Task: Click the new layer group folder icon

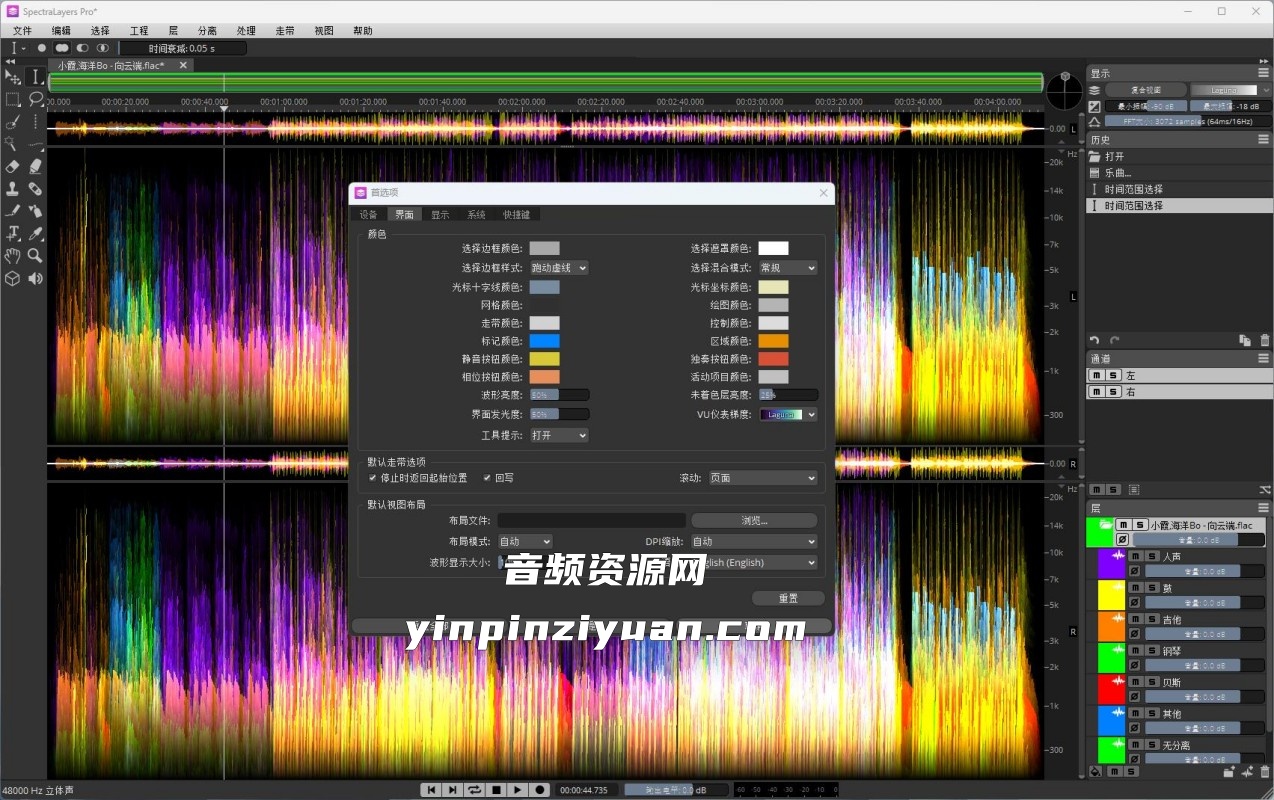Action: click(x=1229, y=772)
